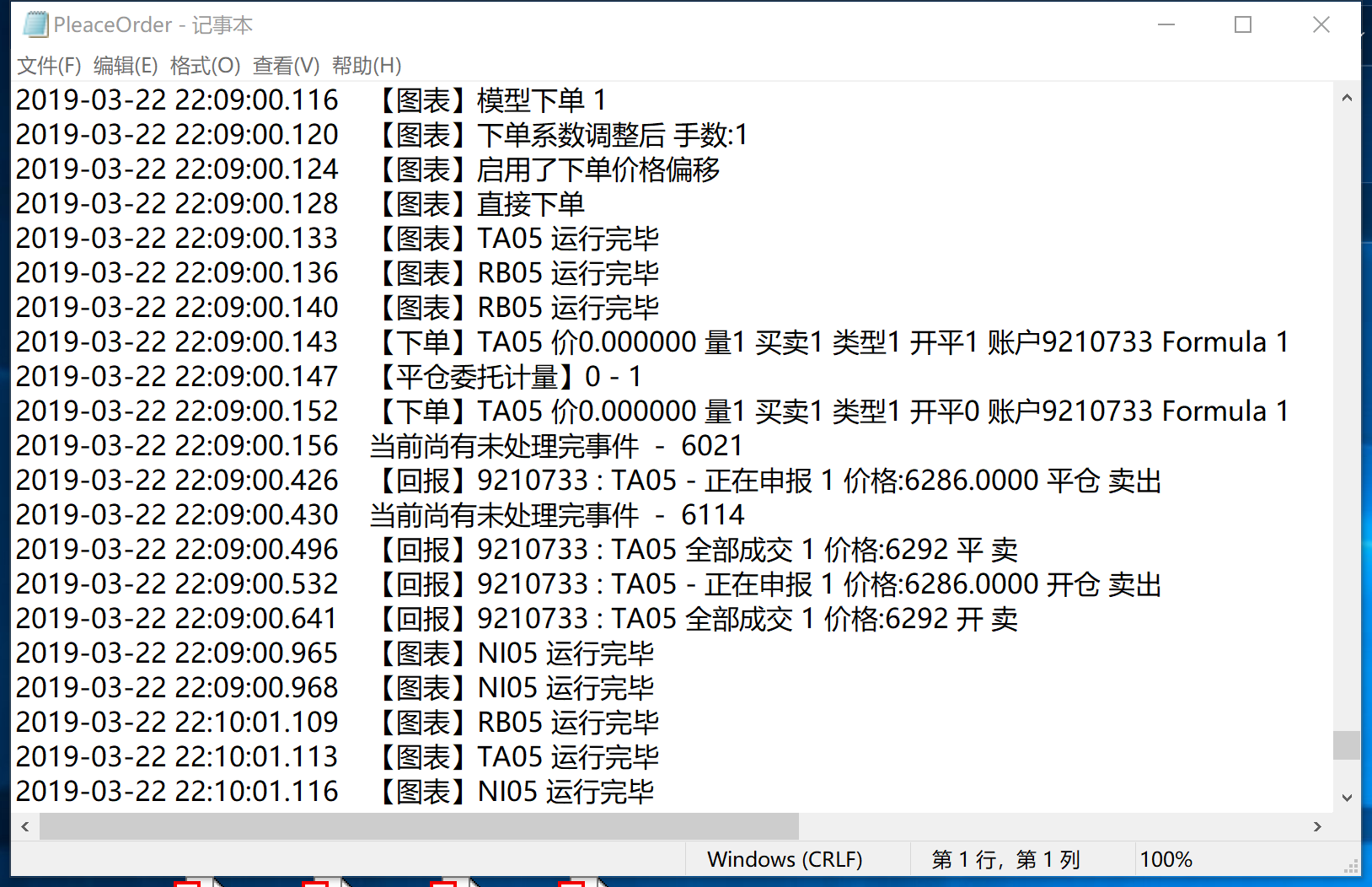Image resolution: width=1372 pixels, height=887 pixels.
Task: Click 第 1 行, 第 1 列 status entry
Action: 1005,859
